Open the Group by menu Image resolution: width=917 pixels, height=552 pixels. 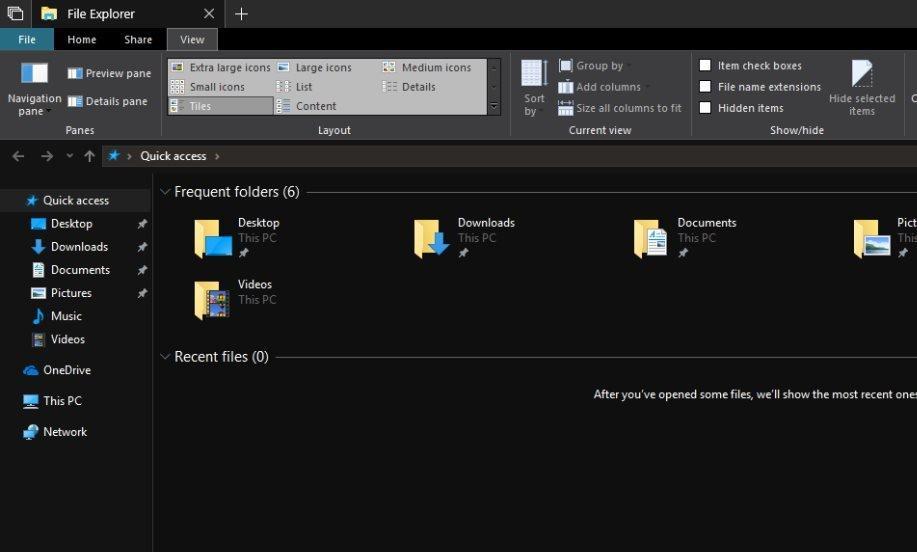pos(595,65)
